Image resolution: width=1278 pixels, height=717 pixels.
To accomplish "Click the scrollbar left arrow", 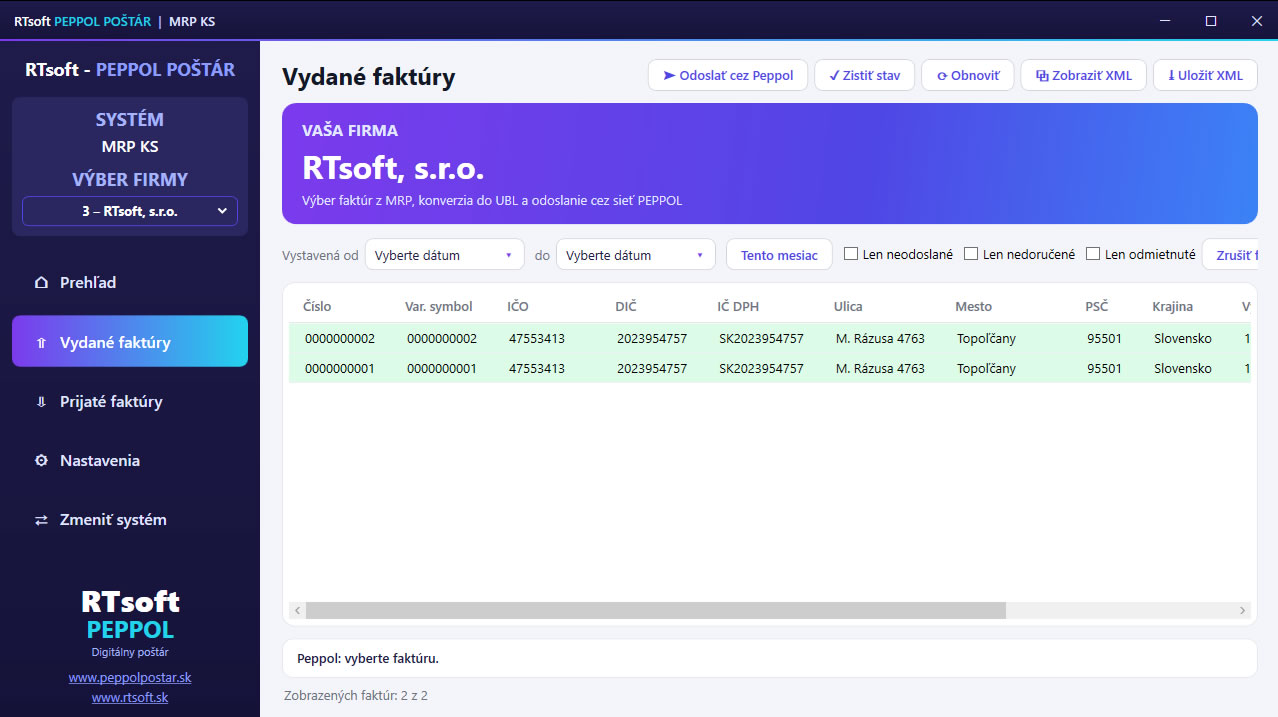I will click(x=297, y=610).
